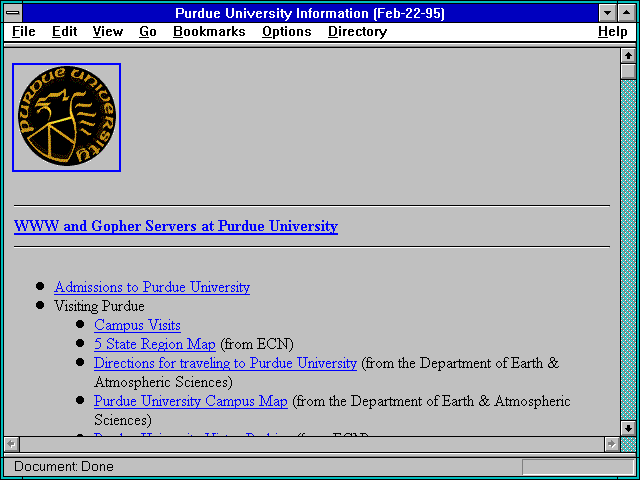This screenshot has width=640, height=480.
Task: Open the Help menu
Action: coord(613,31)
